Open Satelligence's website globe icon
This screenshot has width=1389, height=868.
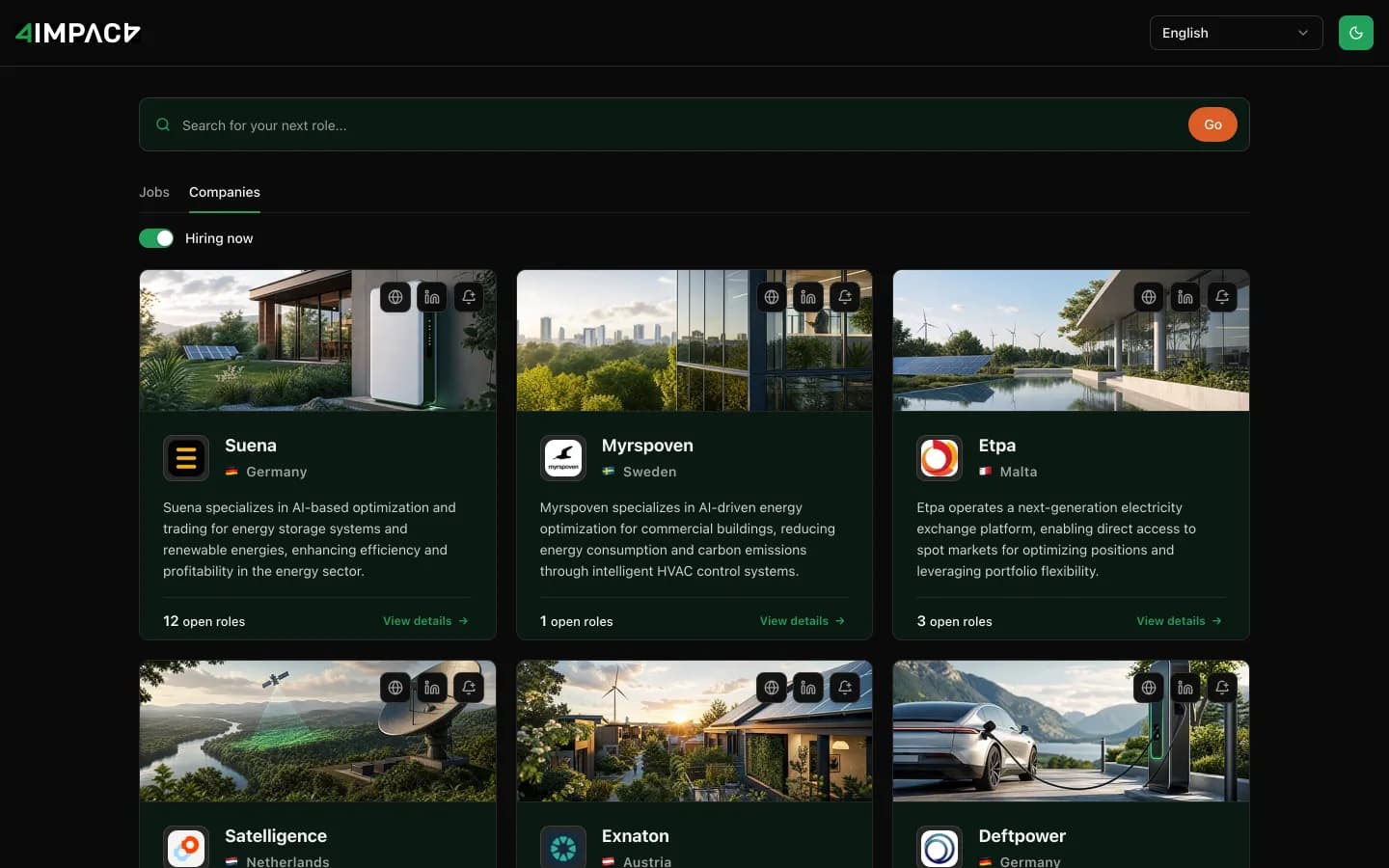coord(395,688)
